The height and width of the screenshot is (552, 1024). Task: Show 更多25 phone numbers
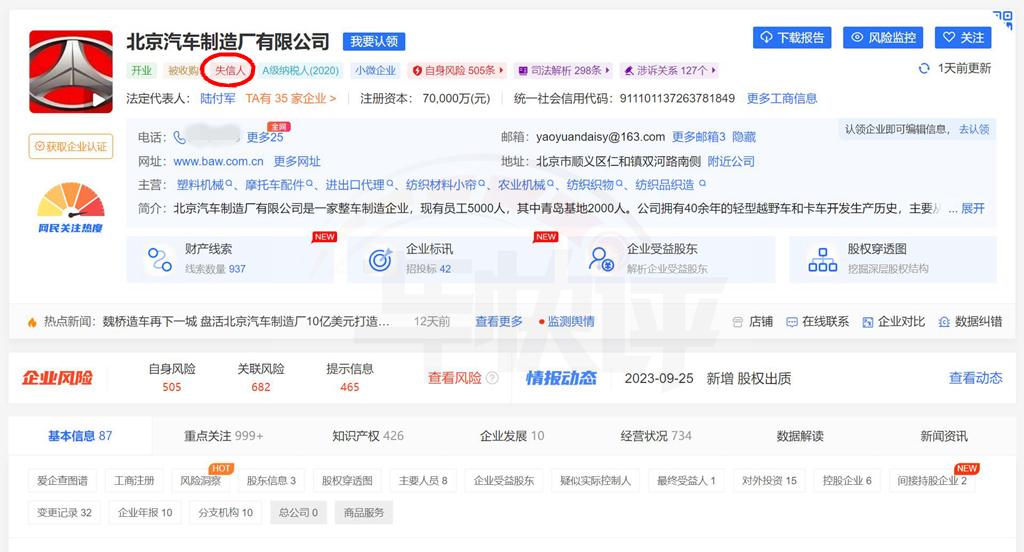click(264, 137)
